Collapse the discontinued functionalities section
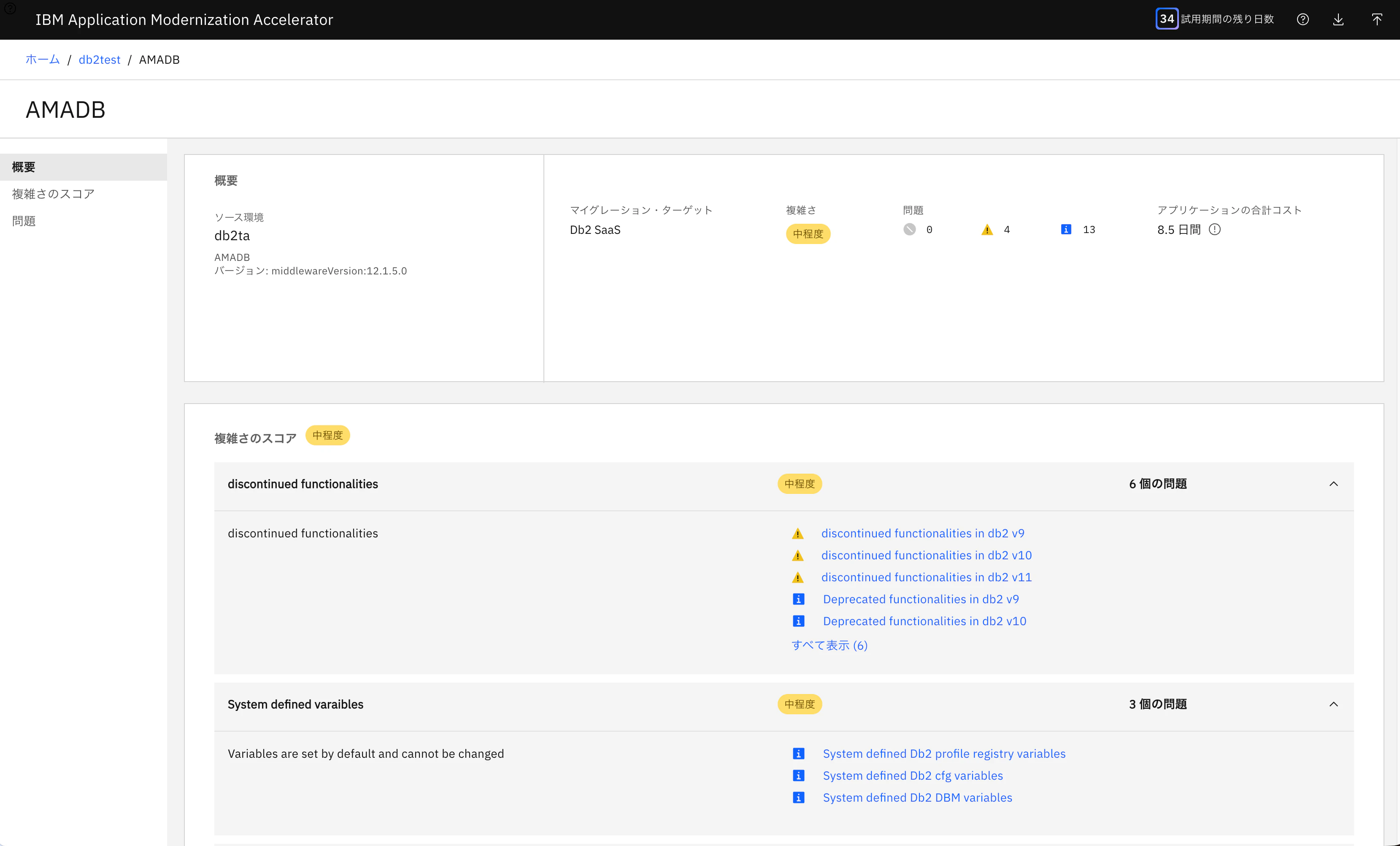1400x846 pixels. point(1333,484)
